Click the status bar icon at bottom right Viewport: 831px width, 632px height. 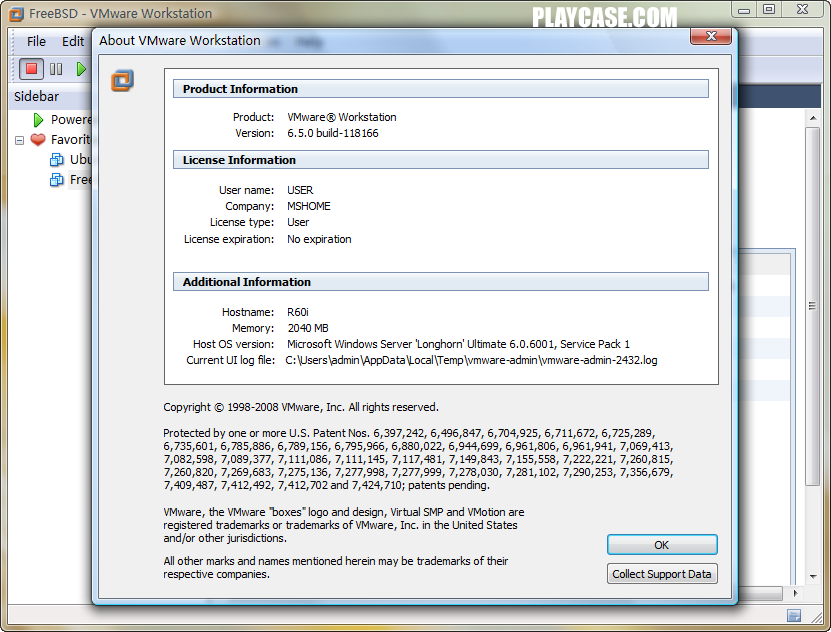pyautogui.click(x=794, y=616)
